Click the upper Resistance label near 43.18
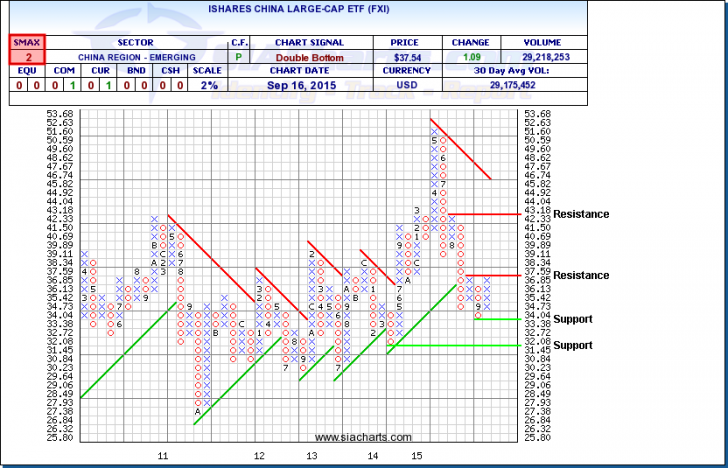Image resolution: width=728 pixels, height=468 pixels. [x=581, y=214]
